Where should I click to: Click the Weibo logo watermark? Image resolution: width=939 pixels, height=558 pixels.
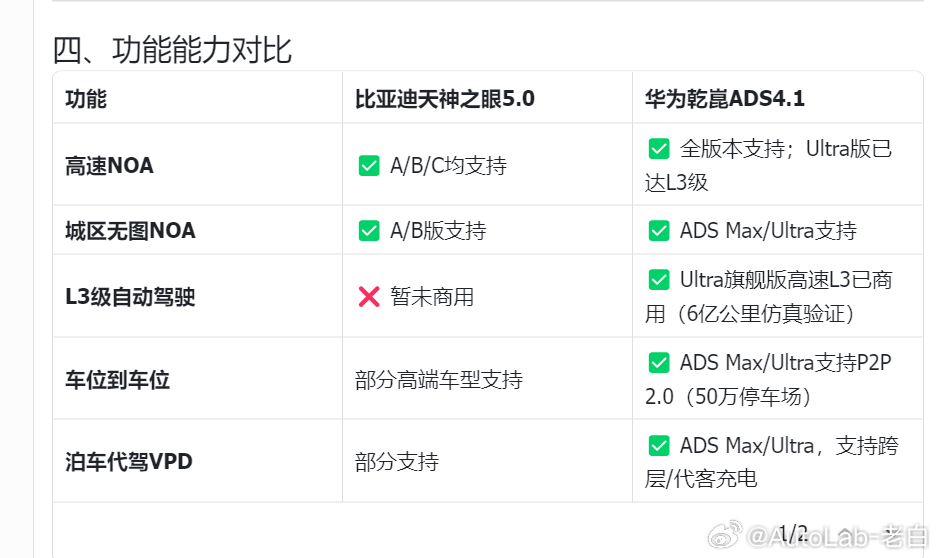[x=726, y=537]
